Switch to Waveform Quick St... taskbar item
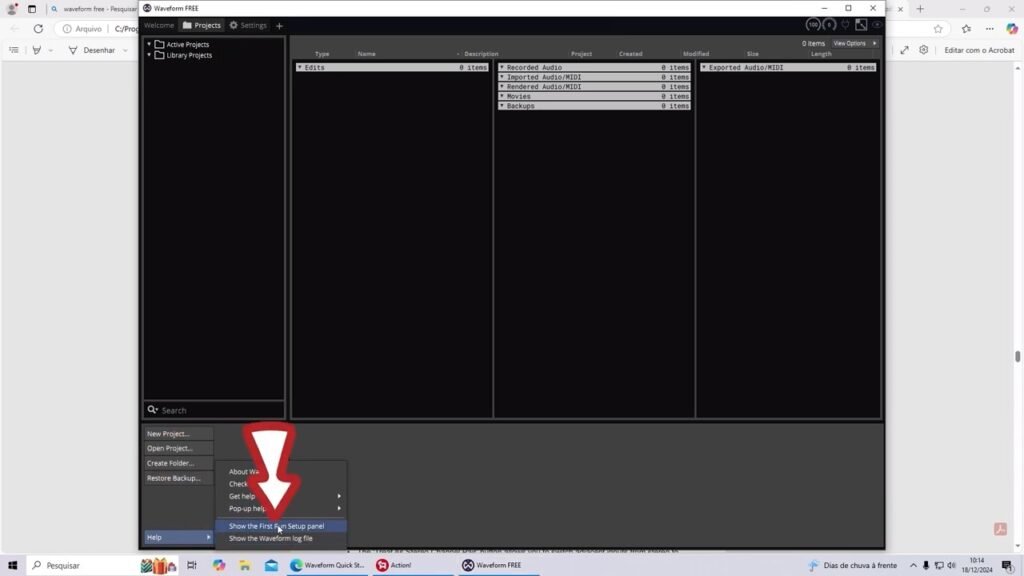Viewport: 1024px width, 576px height. click(x=328, y=566)
